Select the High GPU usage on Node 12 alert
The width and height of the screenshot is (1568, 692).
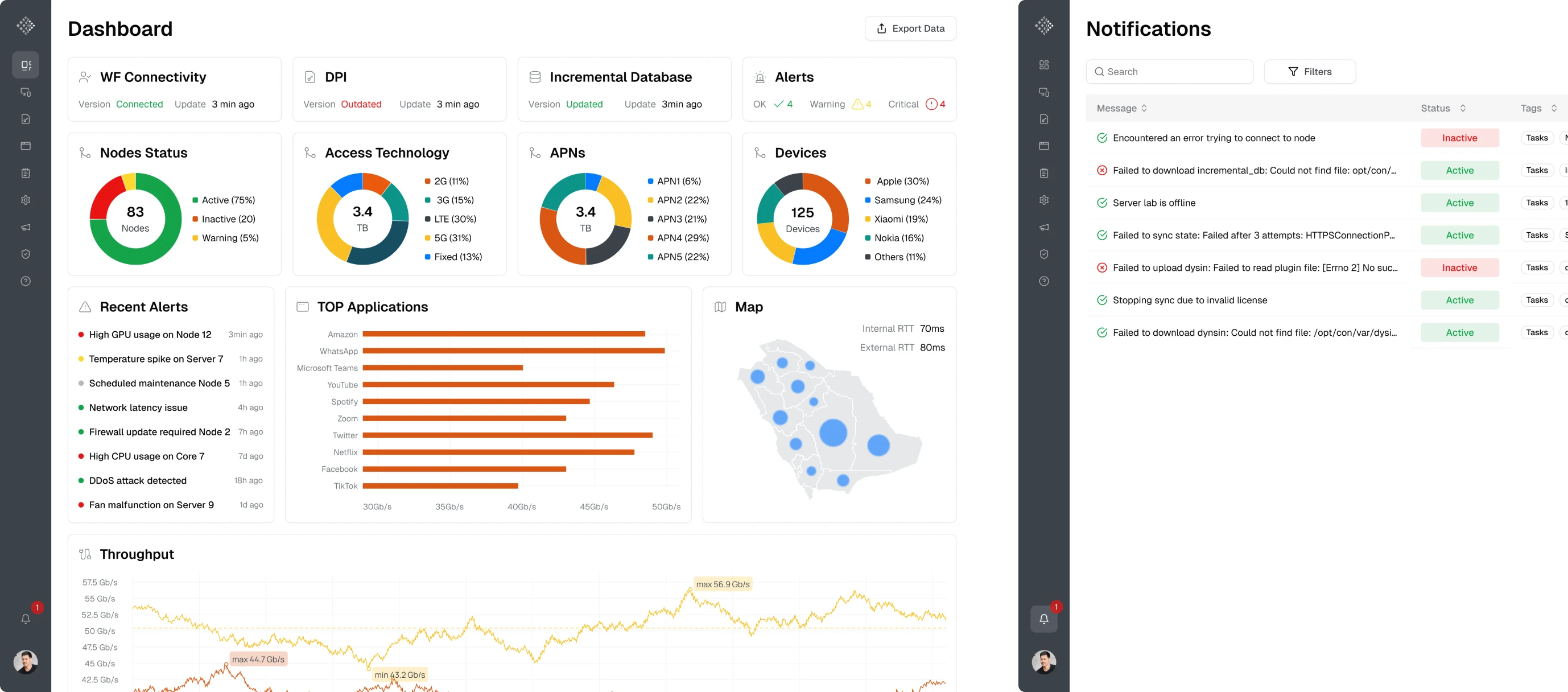150,335
